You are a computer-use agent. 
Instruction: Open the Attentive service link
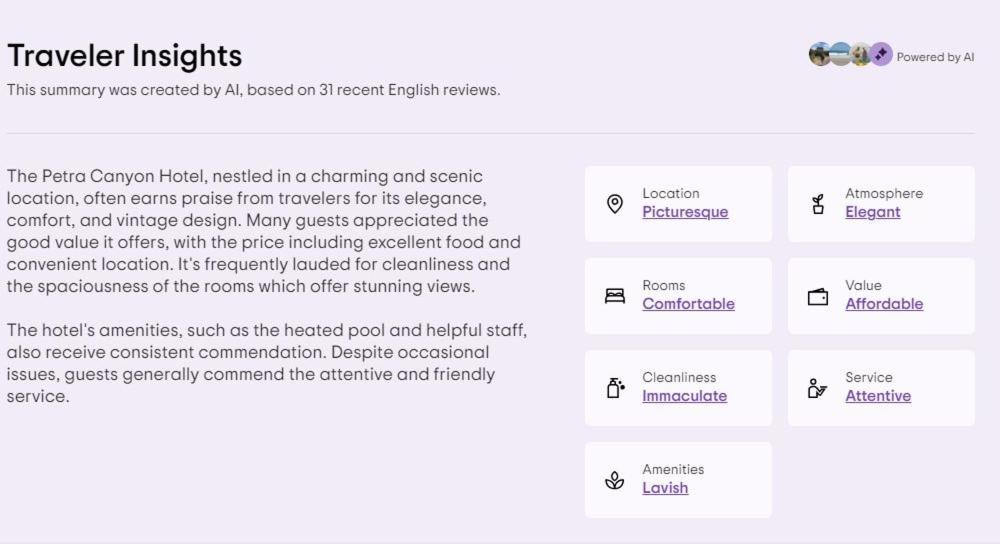pyautogui.click(x=878, y=396)
